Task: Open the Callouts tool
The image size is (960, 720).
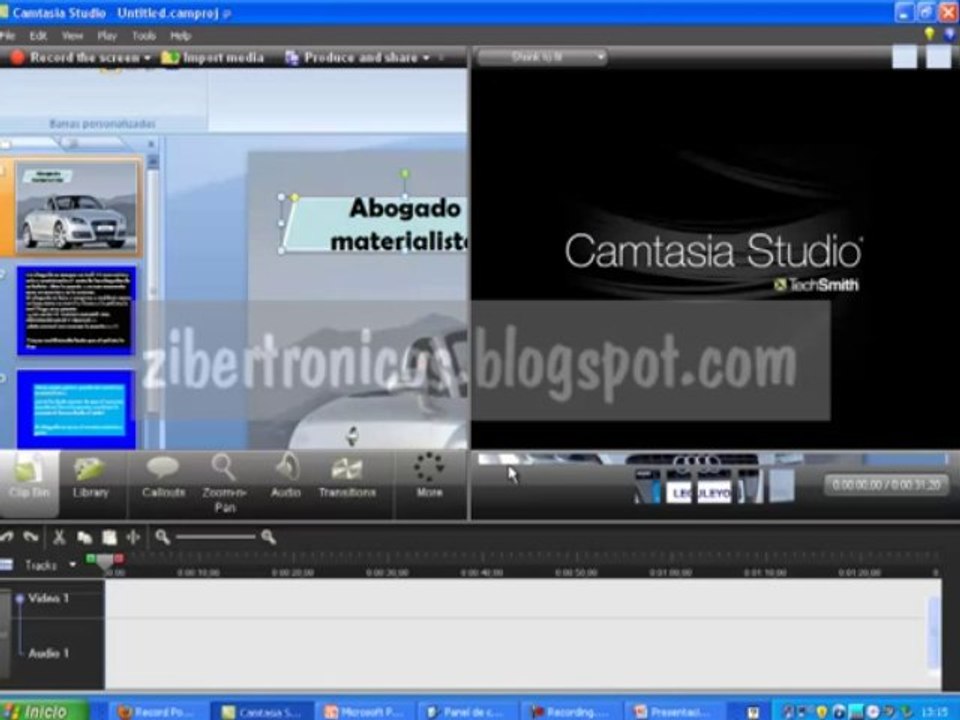Action: click(x=163, y=478)
